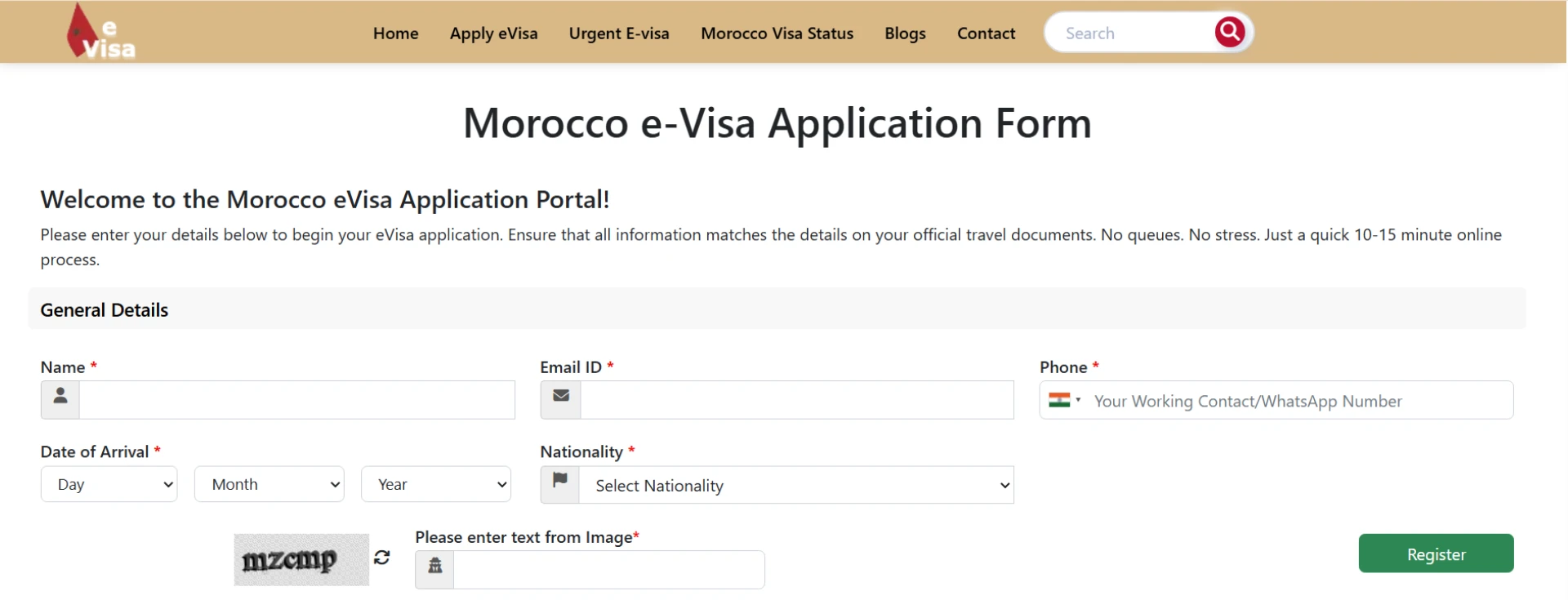The image size is (1568, 600).
Task: Click the building icon beside the captcha input
Action: [434, 566]
